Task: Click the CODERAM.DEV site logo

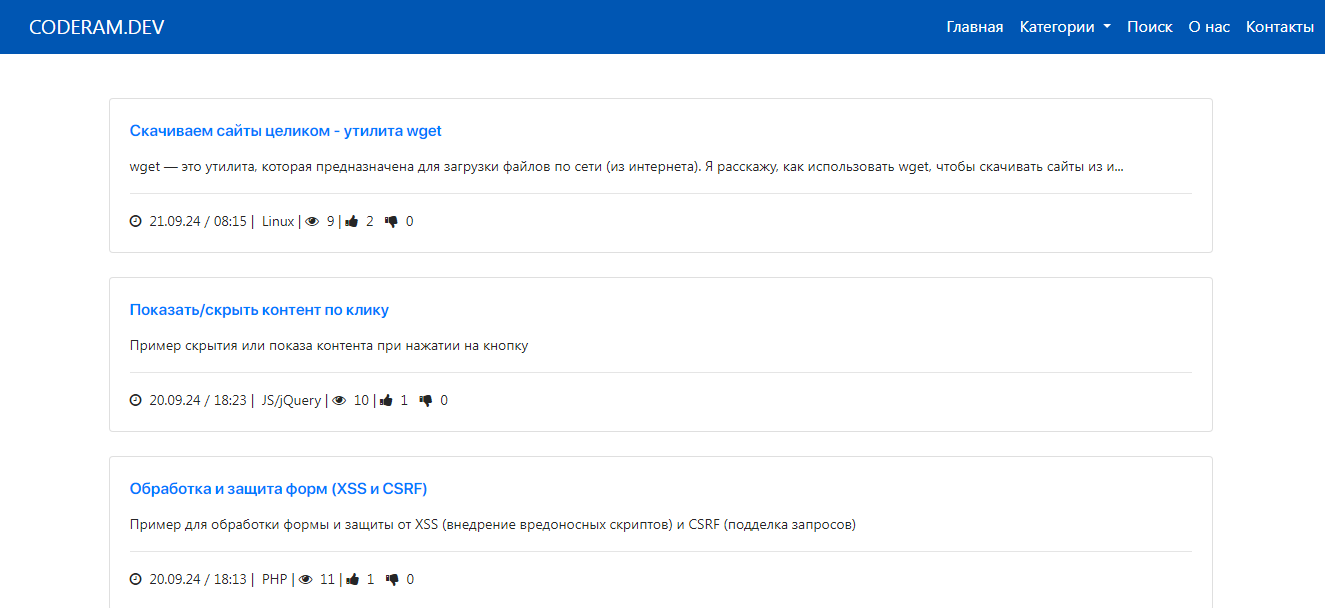Action: (x=97, y=27)
